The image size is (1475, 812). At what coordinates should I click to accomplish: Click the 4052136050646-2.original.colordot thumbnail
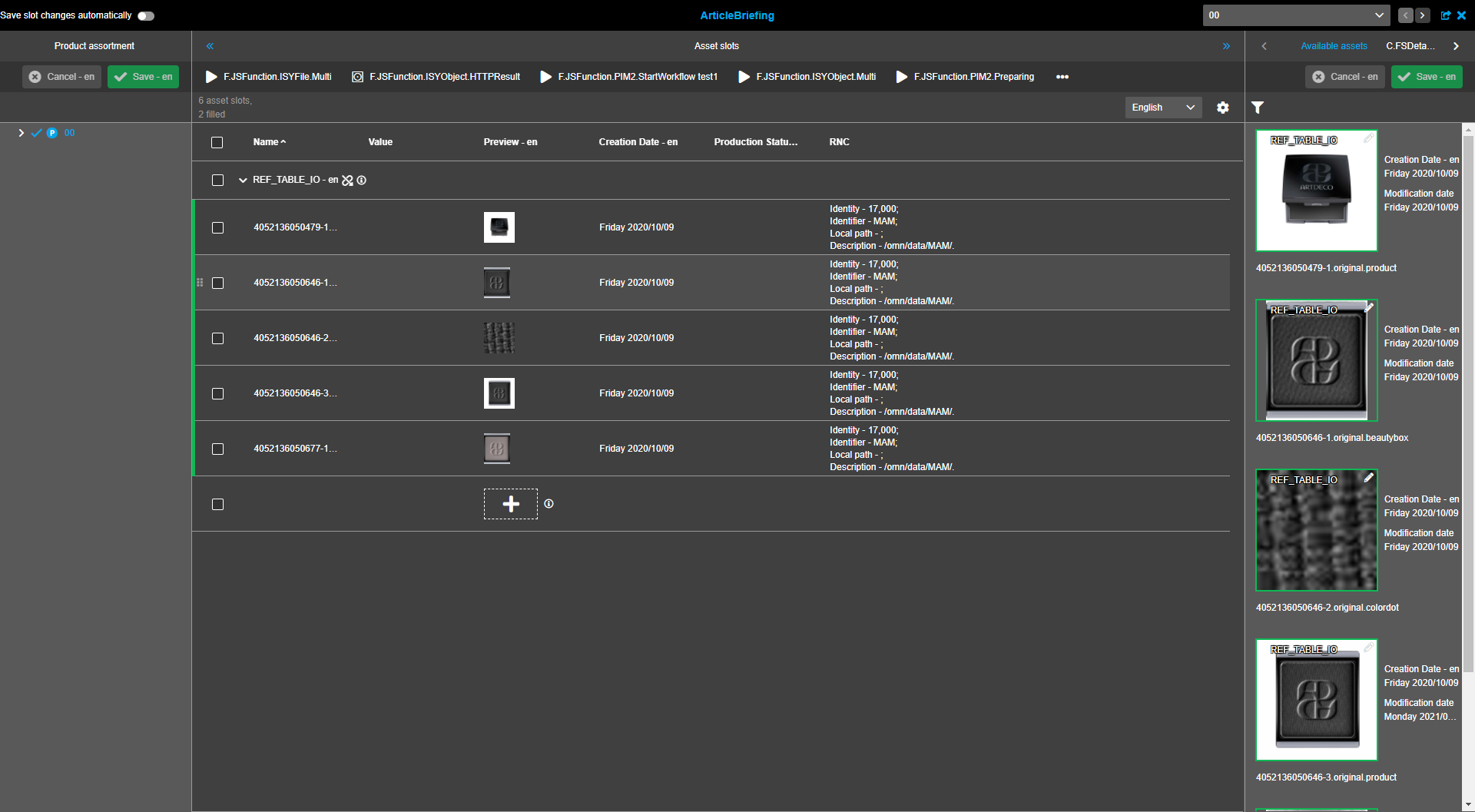[1316, 530]
